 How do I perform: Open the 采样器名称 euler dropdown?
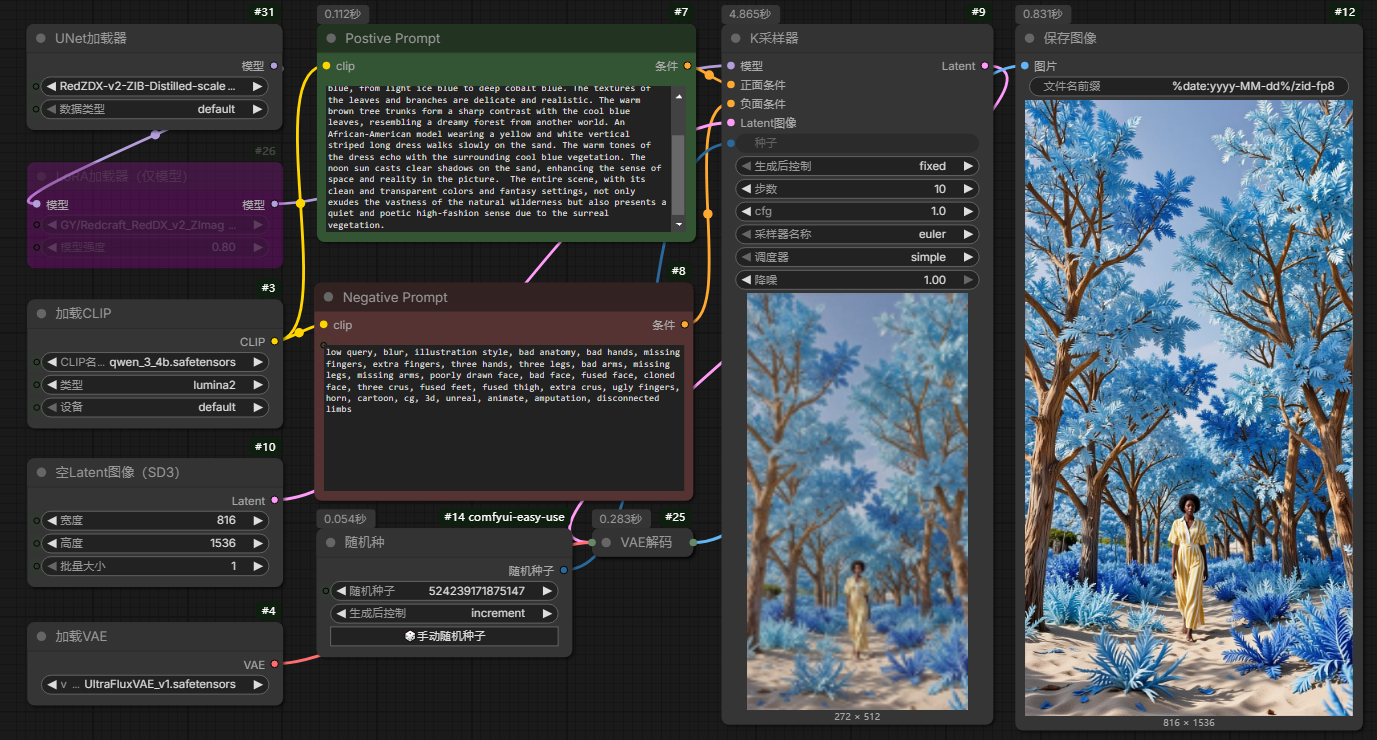[857, 234]
